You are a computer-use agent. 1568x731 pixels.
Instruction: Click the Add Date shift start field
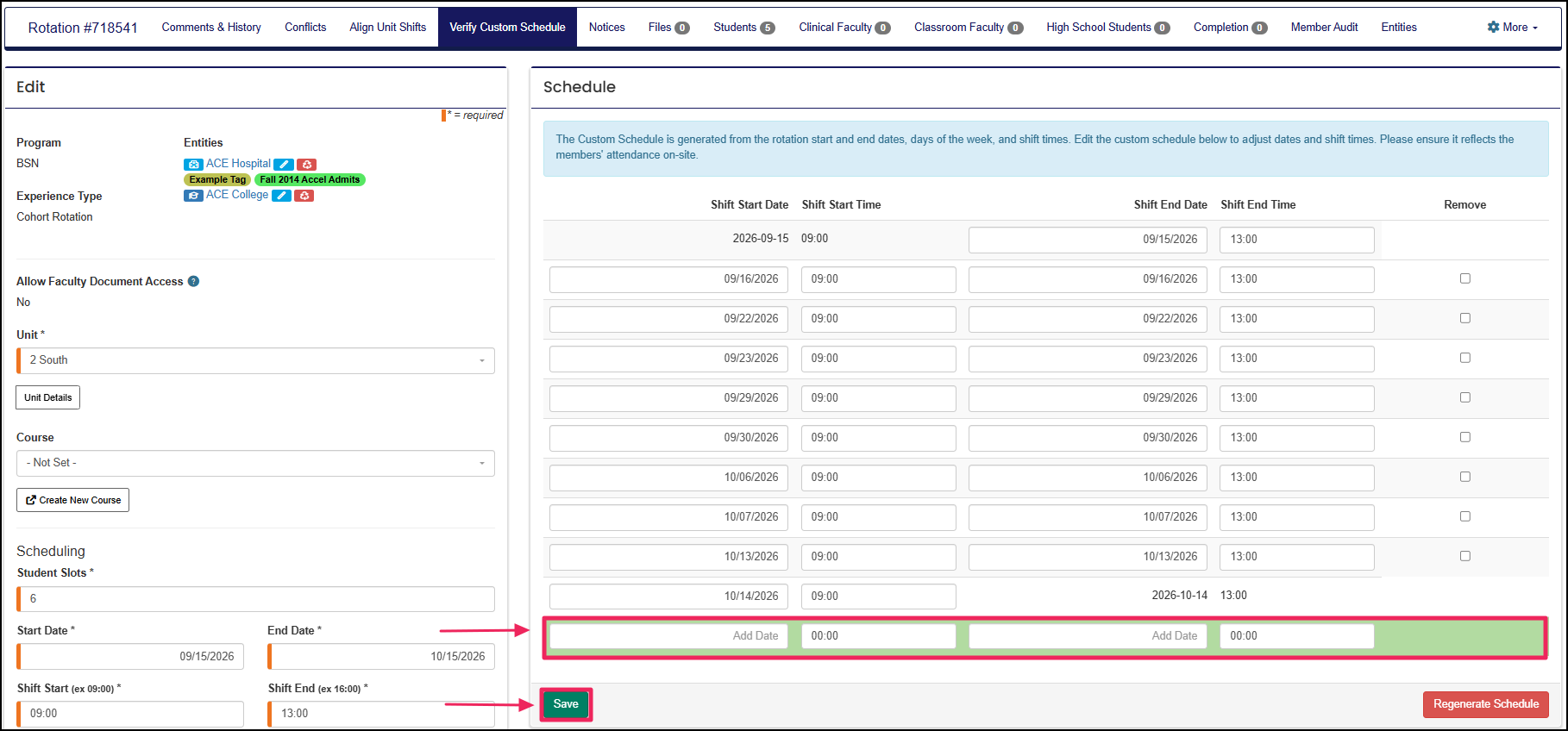(668, 636)
